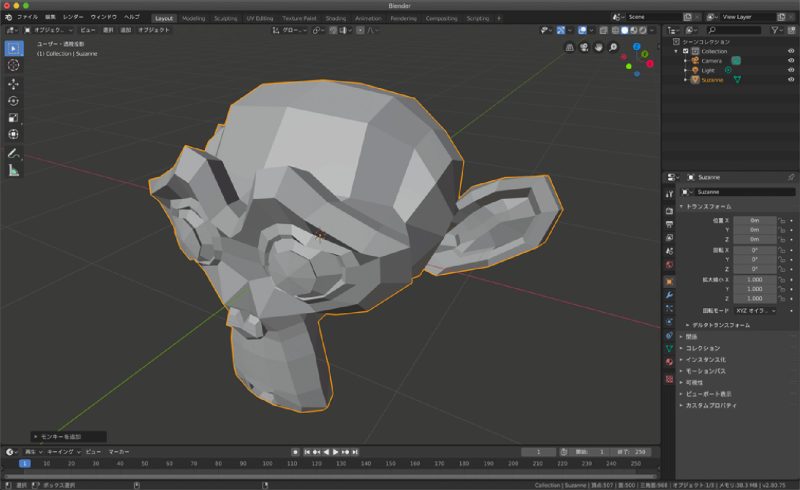
Task: Open the View Layer properties tab
Action: pyautogui.click(x=669, y=238)
